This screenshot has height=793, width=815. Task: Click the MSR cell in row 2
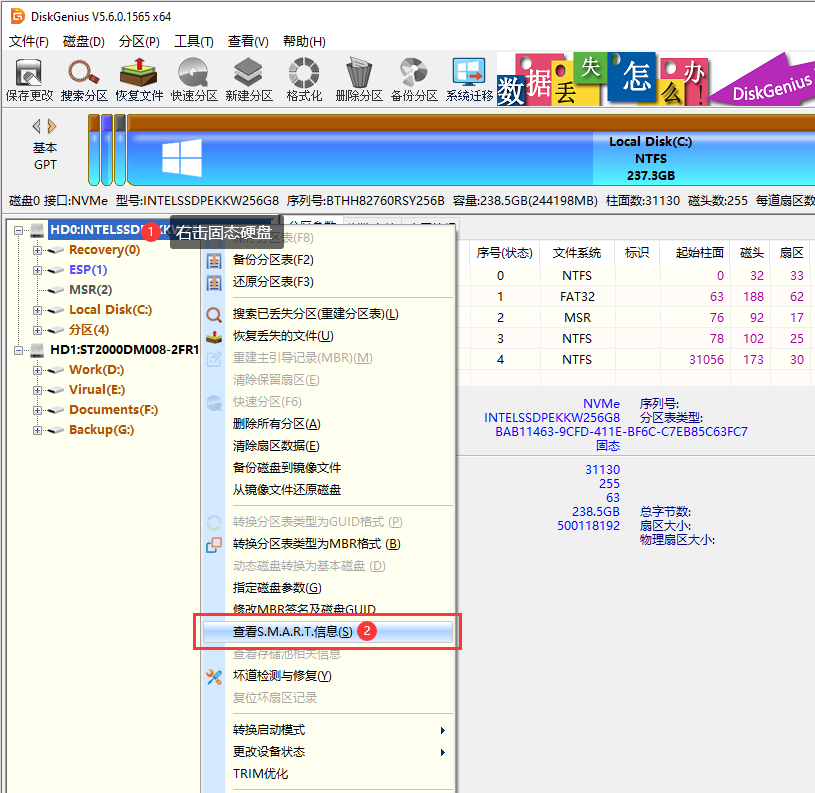tap(577, 318)
